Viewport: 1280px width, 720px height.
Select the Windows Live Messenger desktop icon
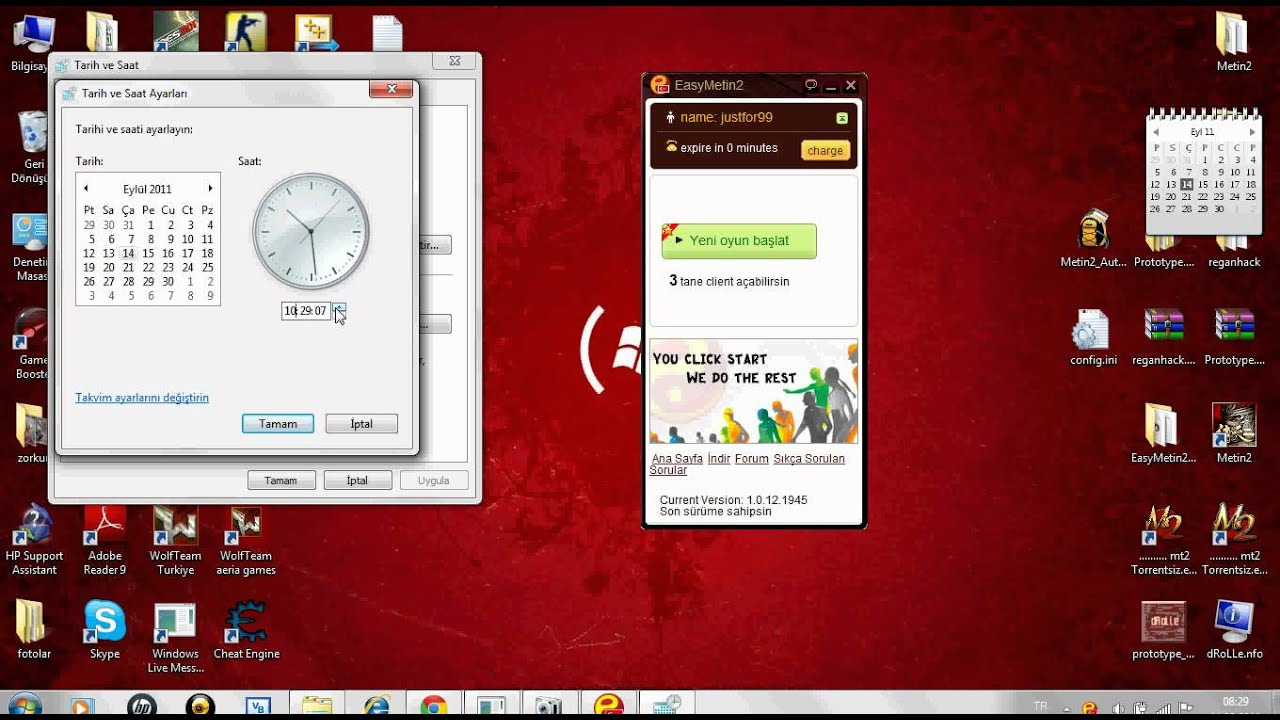pos(176,637)
